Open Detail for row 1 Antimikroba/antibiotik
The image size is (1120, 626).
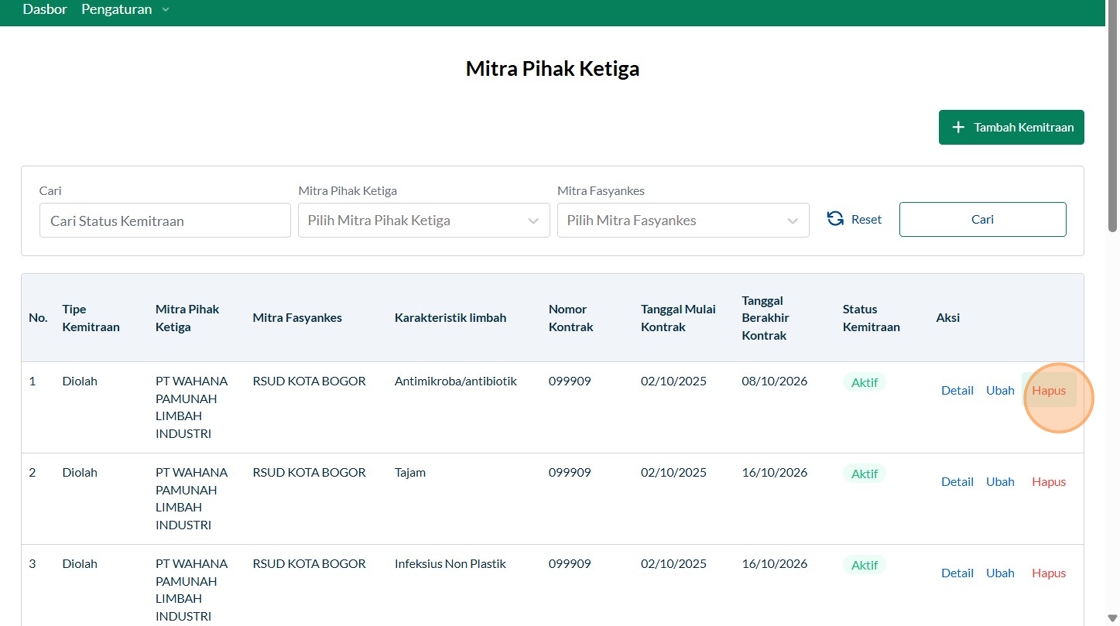coord(956,390)
